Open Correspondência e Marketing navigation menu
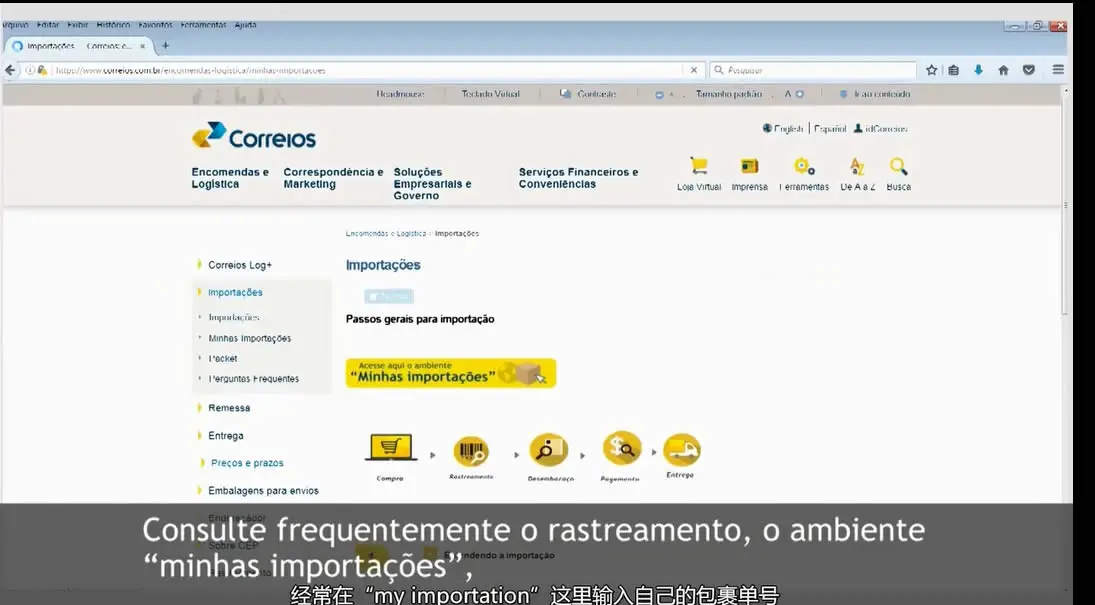 tap(333, 178)
